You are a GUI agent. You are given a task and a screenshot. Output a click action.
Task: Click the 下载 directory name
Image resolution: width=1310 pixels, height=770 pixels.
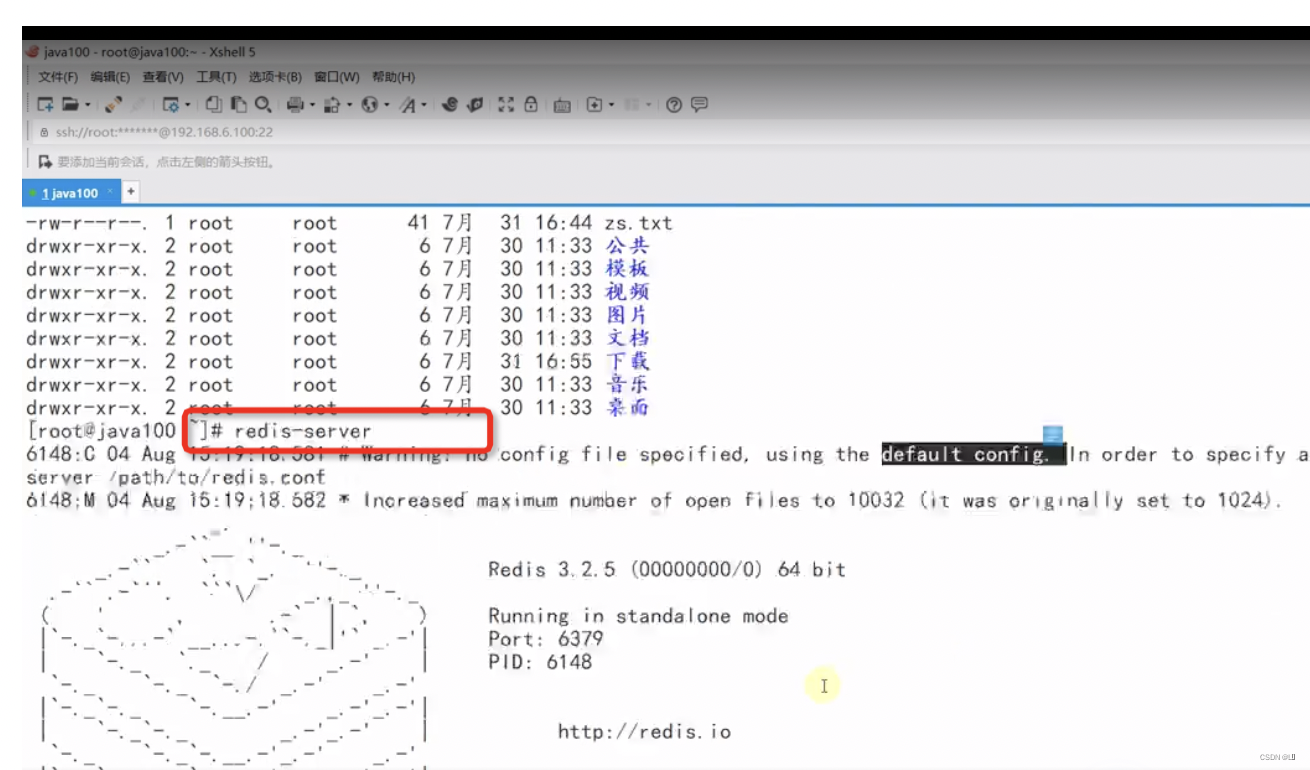click(x=627, y=361)
